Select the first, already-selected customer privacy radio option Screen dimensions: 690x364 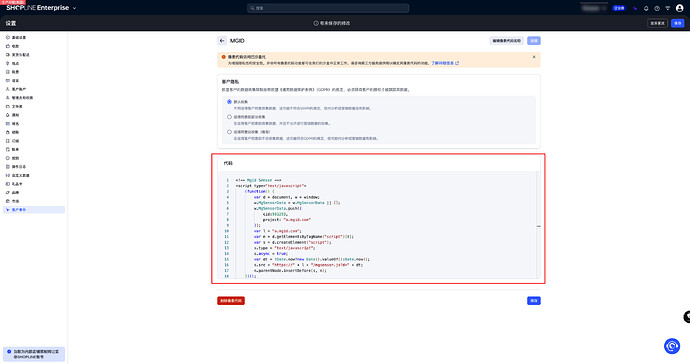229,102
